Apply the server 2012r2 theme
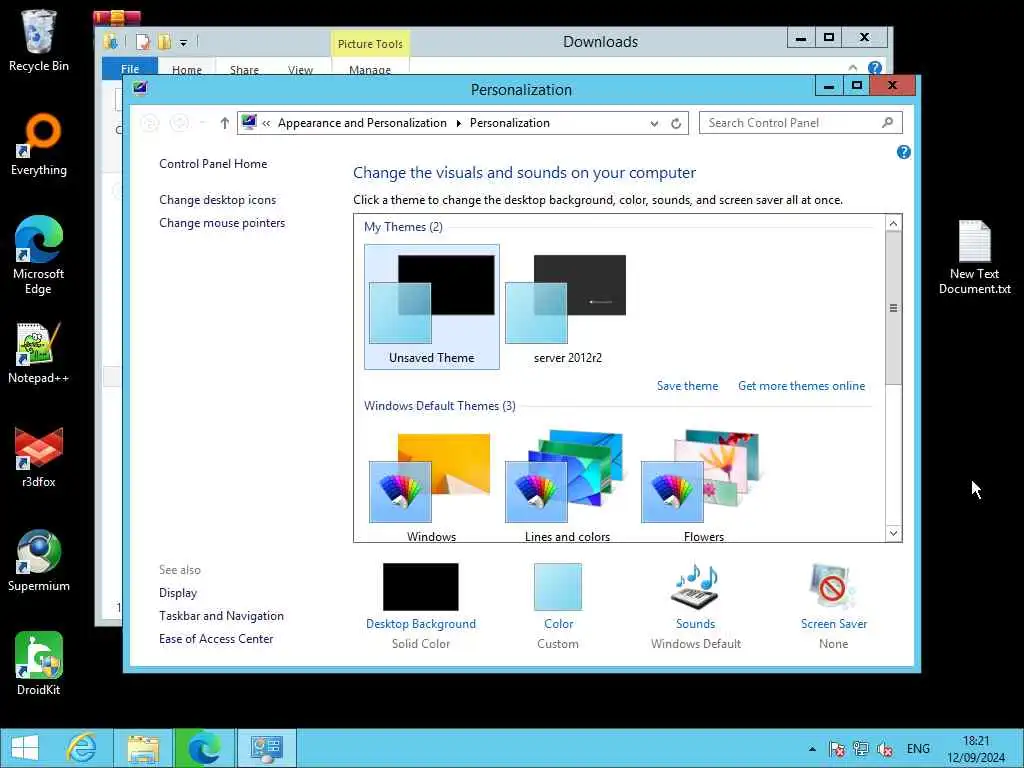Screen dimensions: 1024x768 (x=568, y=307)
